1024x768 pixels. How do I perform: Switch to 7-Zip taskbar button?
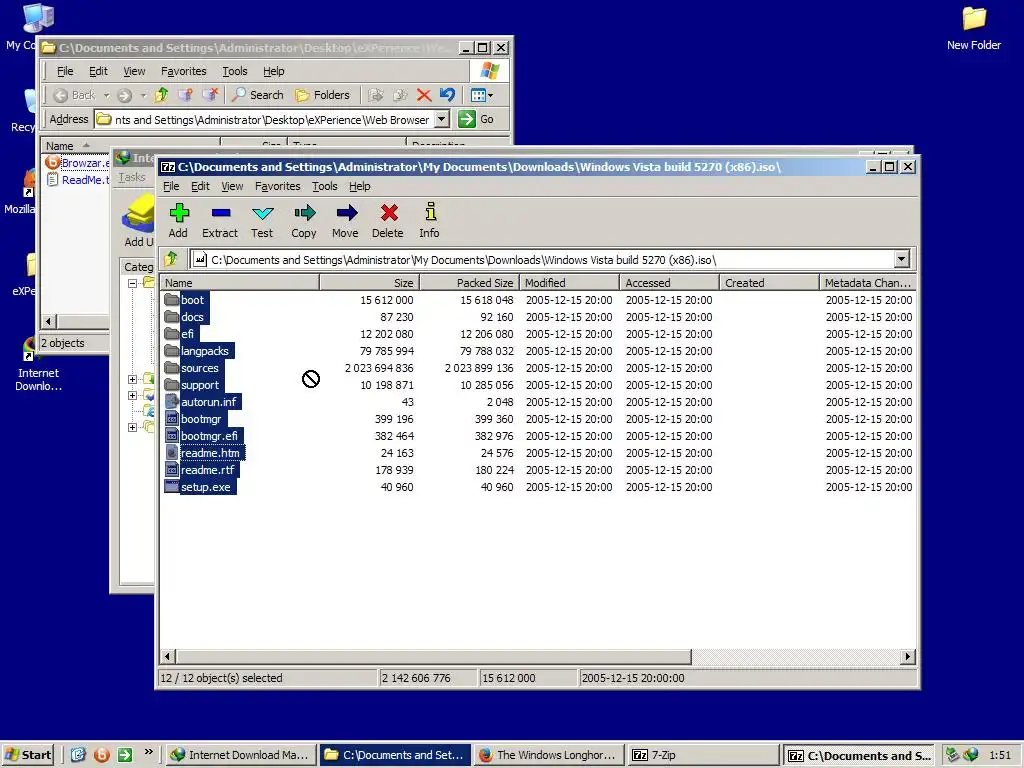702,755
